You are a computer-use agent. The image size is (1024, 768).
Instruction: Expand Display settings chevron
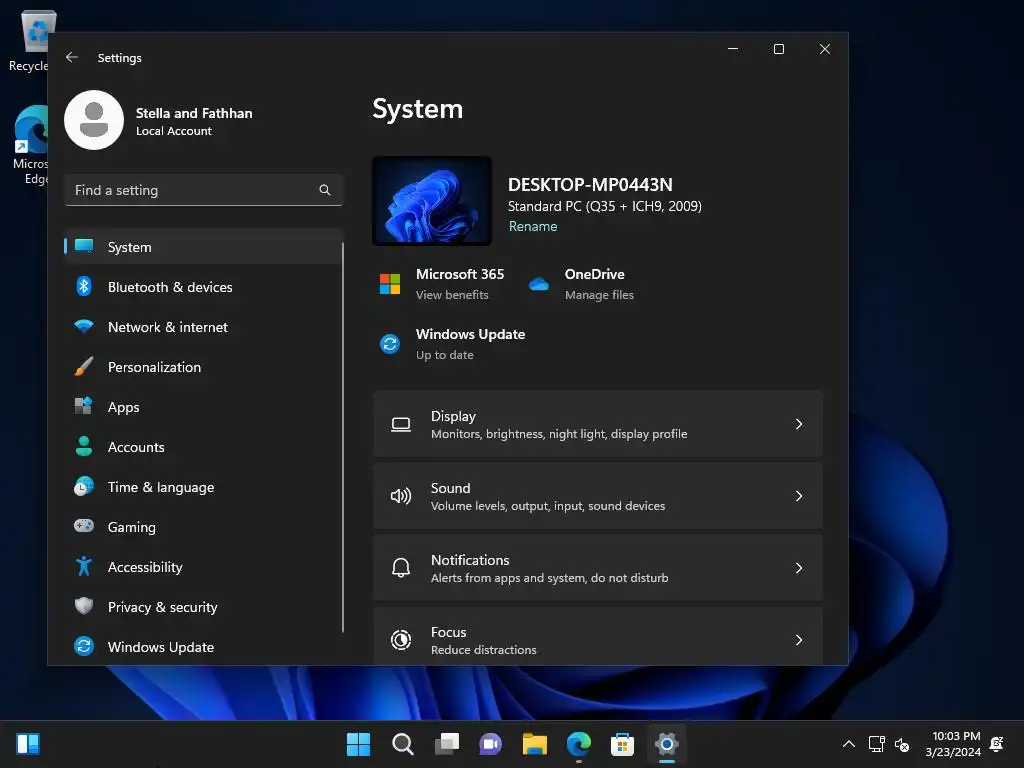pyautogui.click(x=799, y=424)
